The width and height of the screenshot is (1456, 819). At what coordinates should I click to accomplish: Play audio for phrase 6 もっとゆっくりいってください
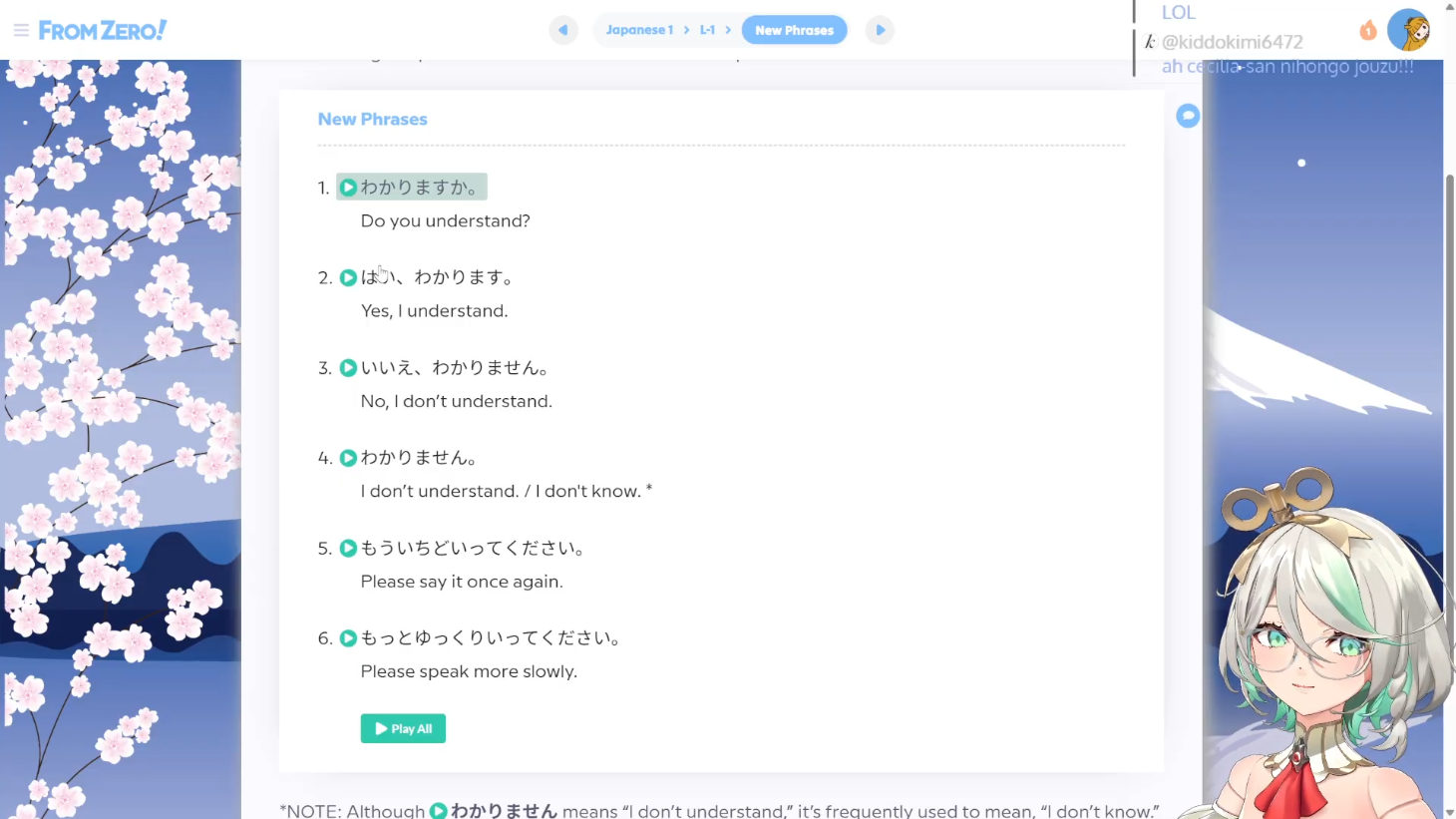coord(348,638)
